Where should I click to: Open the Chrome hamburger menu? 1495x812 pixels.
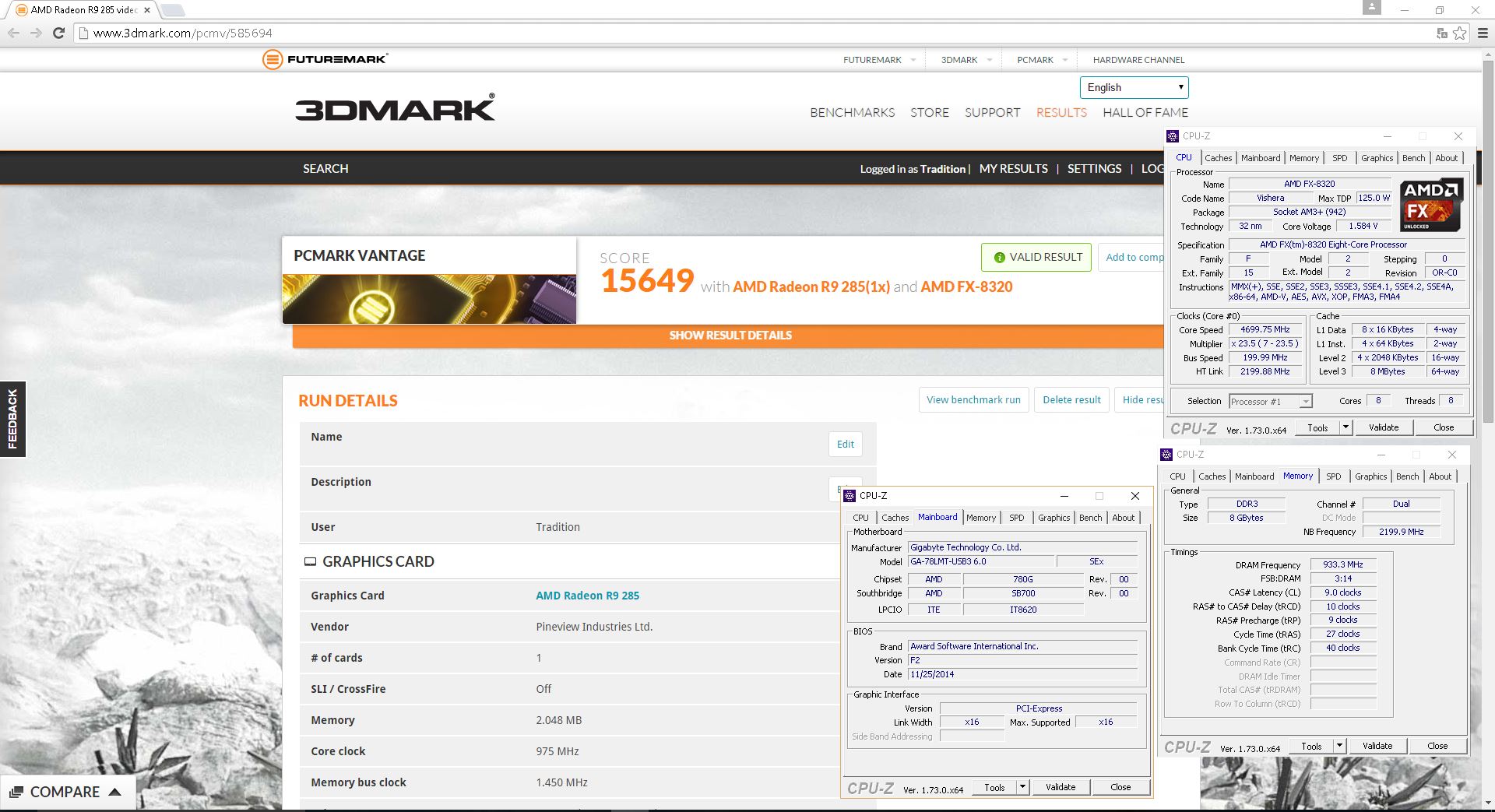[1483, 33]
